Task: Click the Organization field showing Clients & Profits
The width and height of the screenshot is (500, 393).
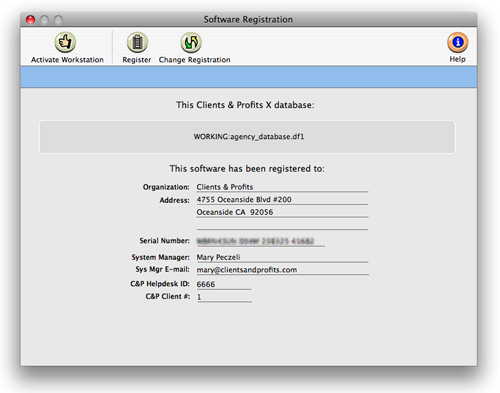Action: click(x=282, y=187)
